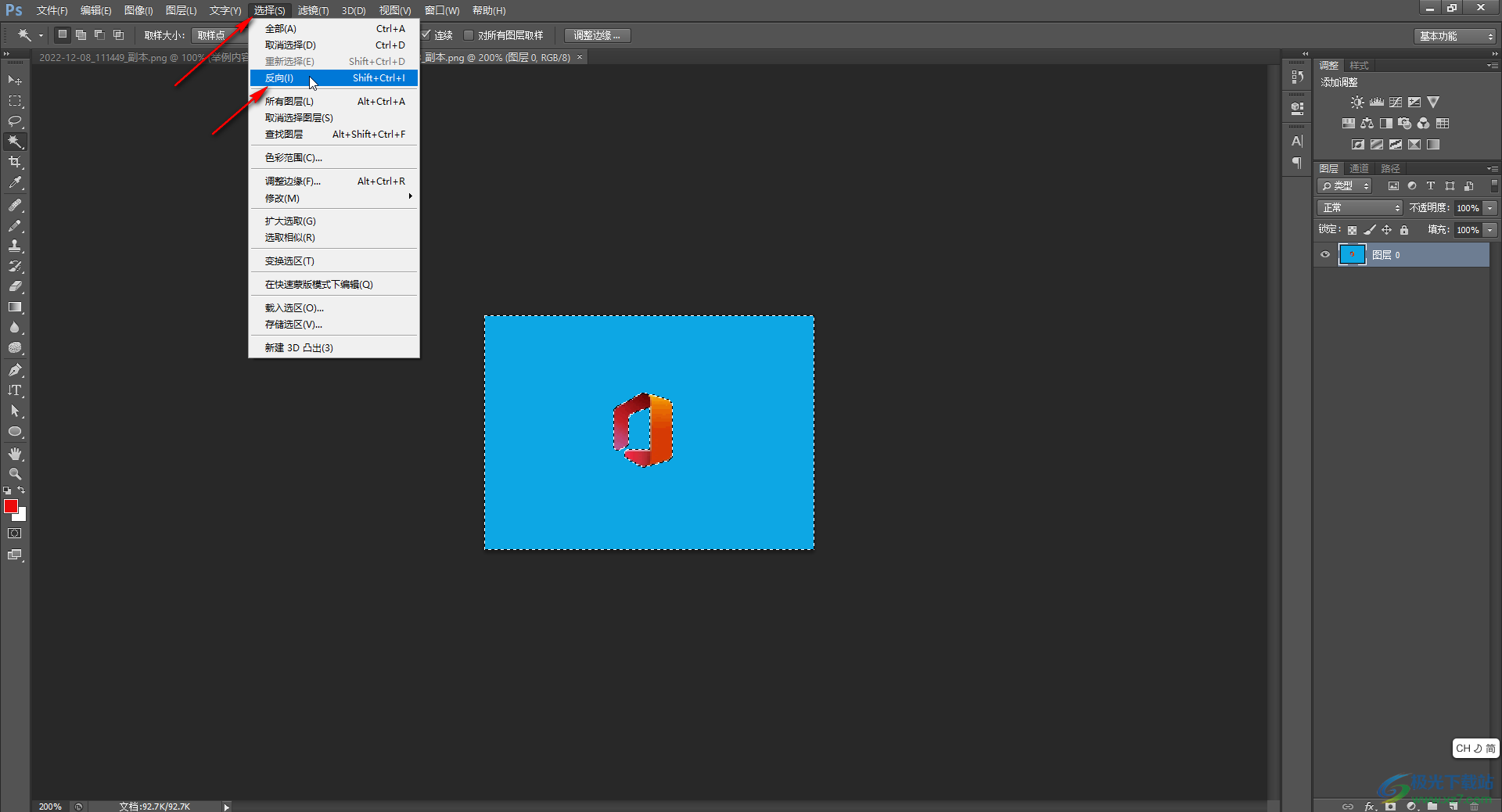
Task: Choose 全部(A) menu entry
Action: [x=334, y=29]
